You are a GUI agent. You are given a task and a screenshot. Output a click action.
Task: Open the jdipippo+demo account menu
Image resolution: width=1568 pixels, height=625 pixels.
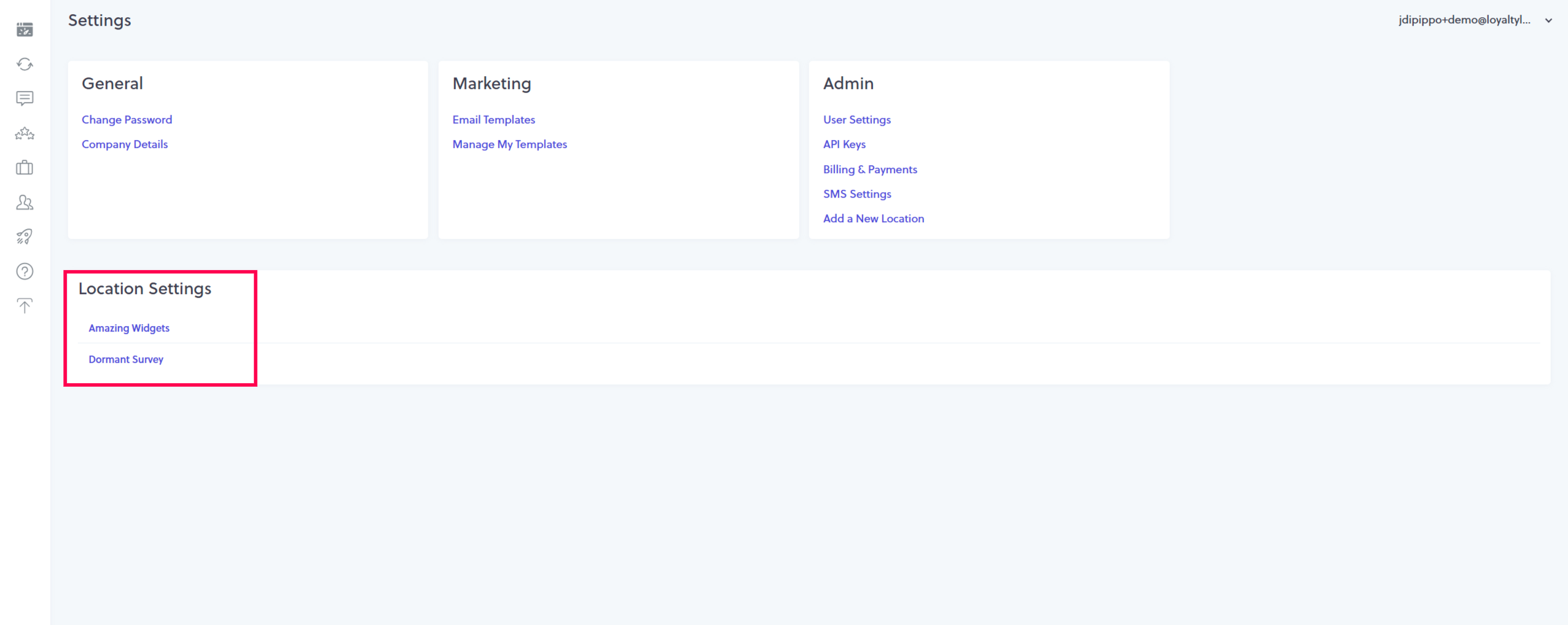(1464, 20)
